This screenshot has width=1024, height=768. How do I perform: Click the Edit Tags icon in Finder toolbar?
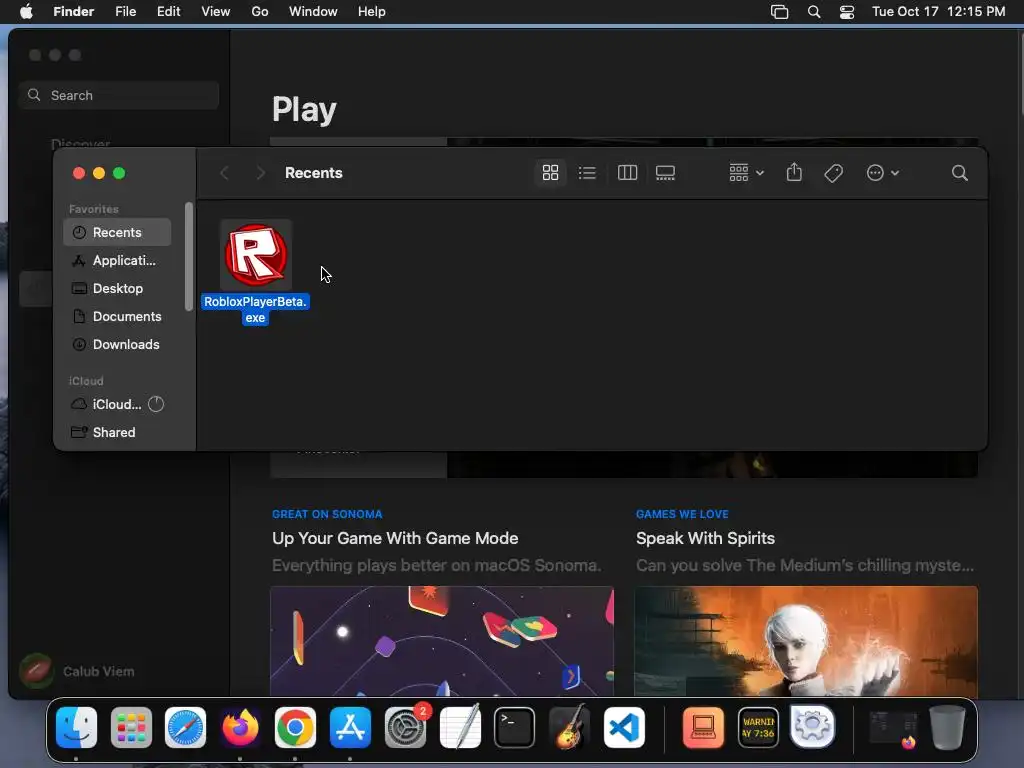(x=833, y=172)
